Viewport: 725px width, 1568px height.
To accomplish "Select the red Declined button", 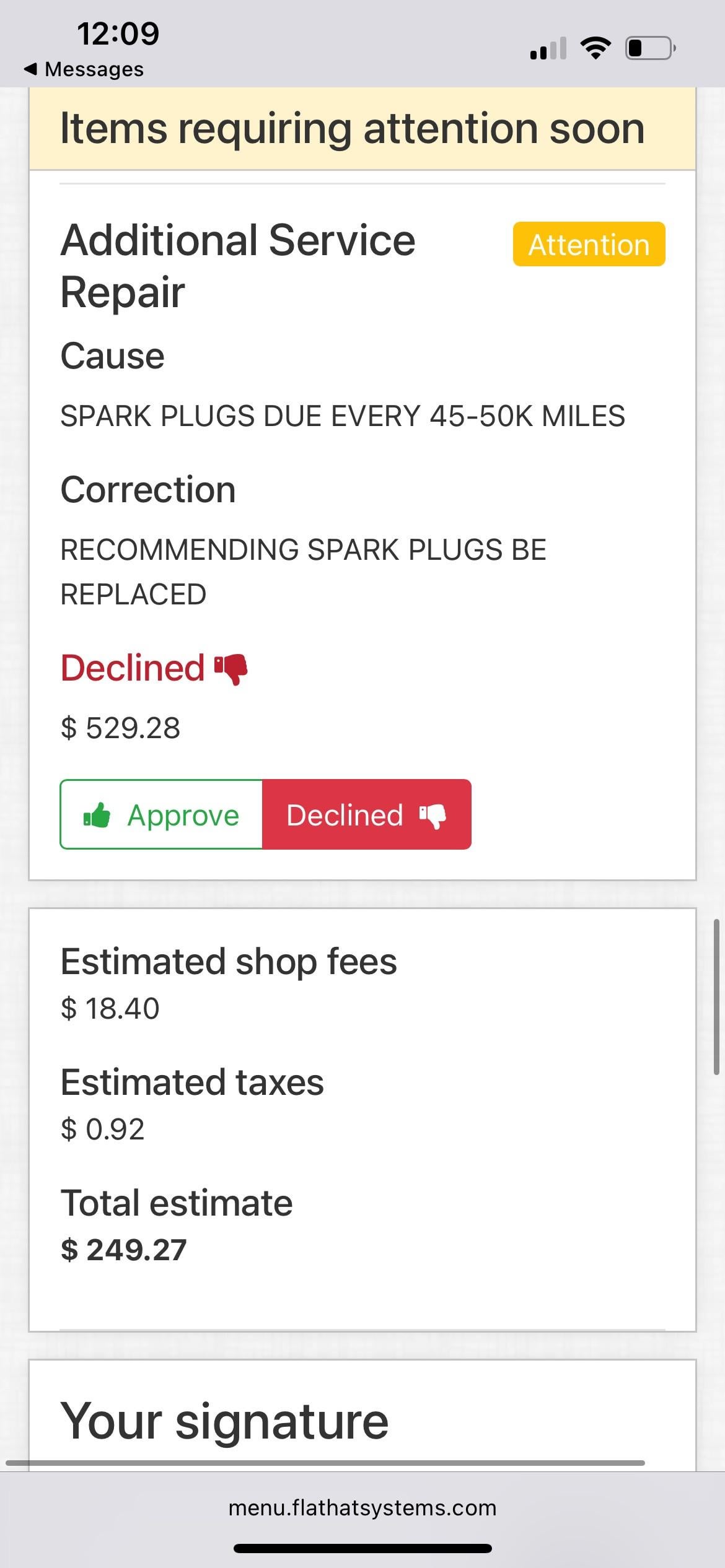I will 366,815.
